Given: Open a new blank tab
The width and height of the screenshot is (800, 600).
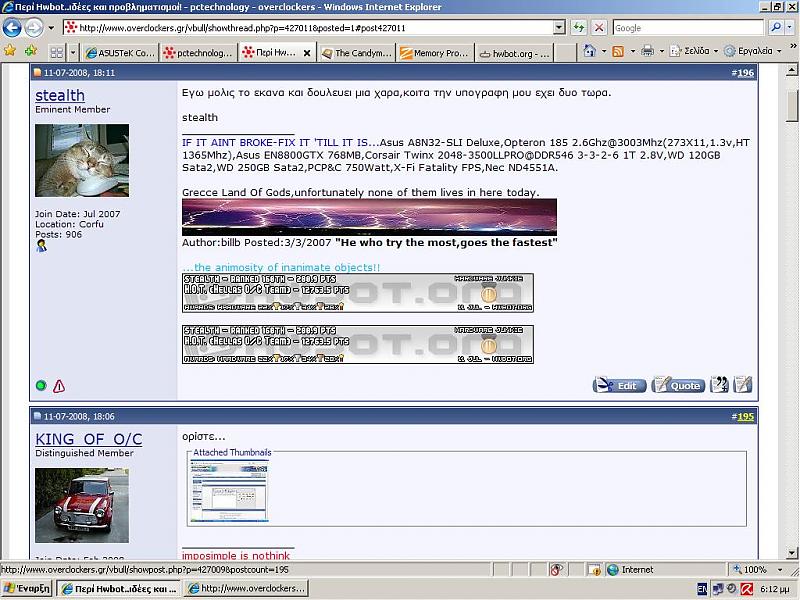Looking at the screenshot, I should [x=564, y=53].
